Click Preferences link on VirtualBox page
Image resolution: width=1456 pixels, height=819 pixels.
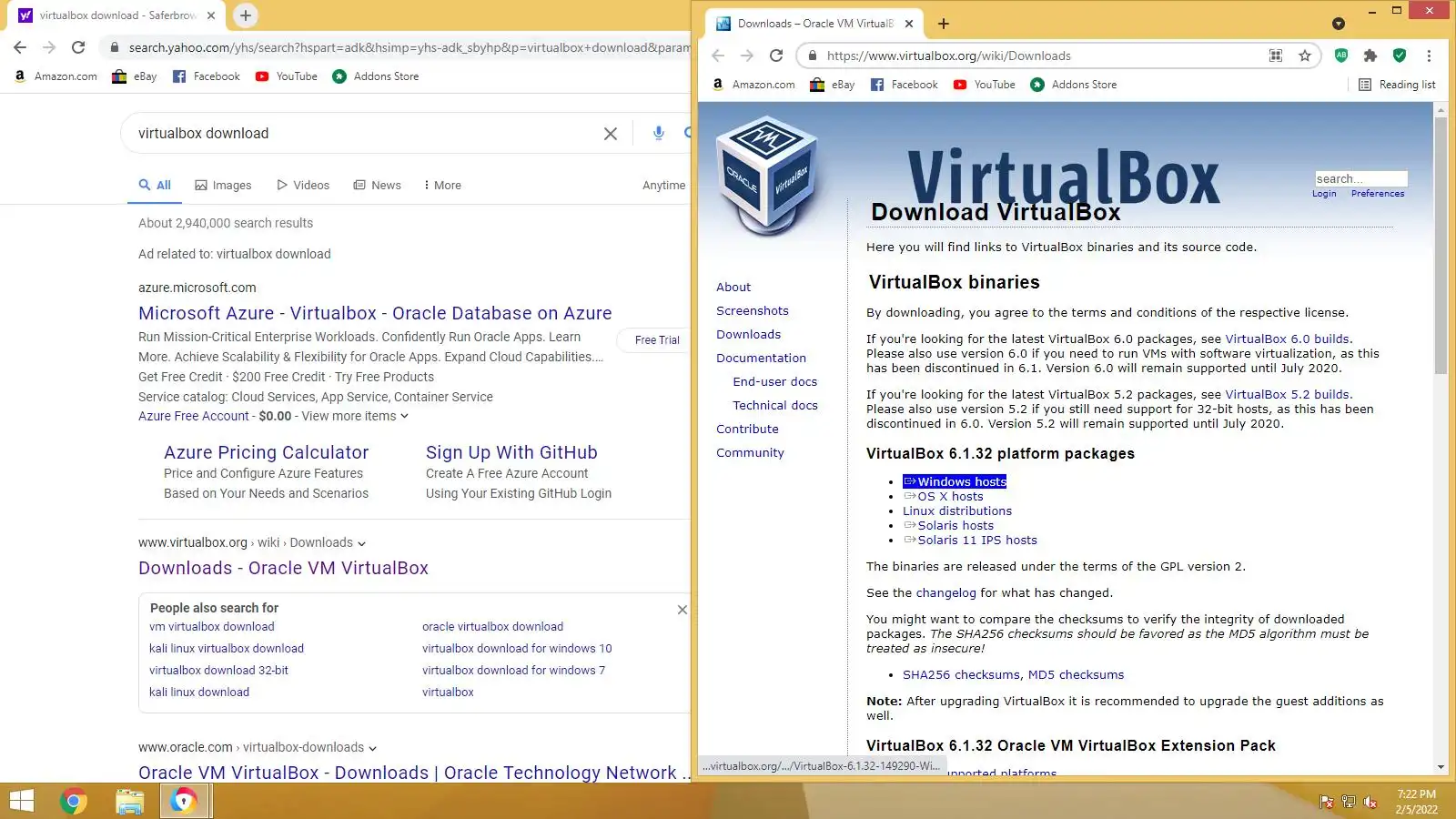click(1378, 194)
